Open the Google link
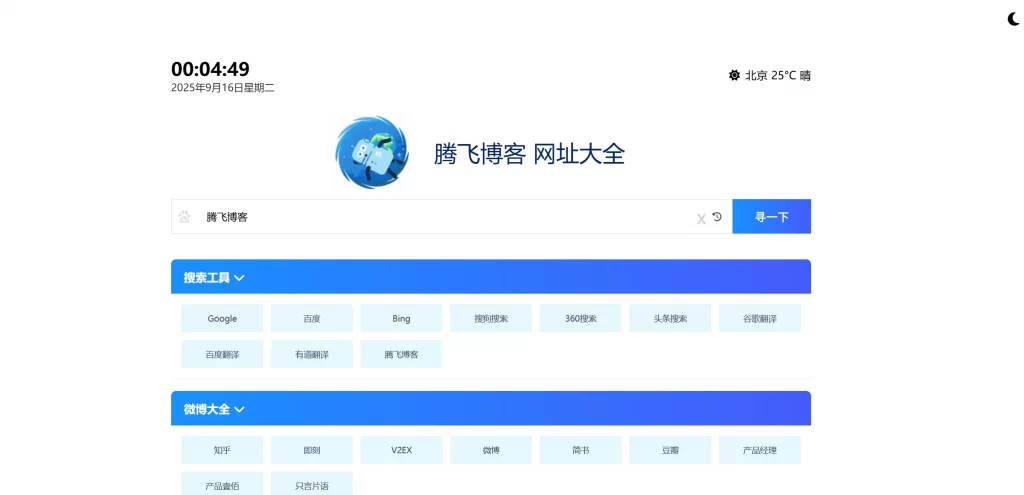This screenshot has width=1024, height=495. click(x=222, y=319)
